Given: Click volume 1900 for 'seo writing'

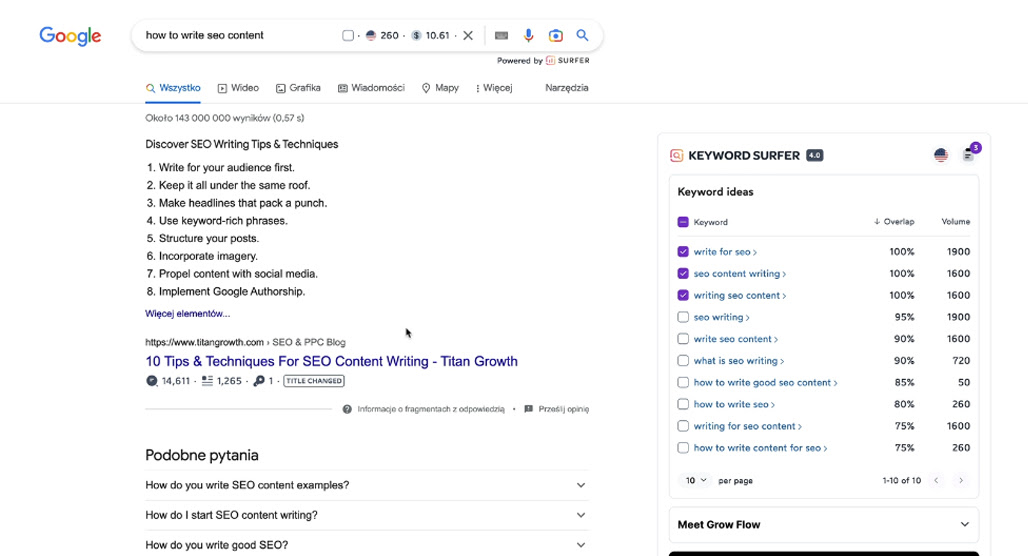Looking at the screenshot, I should click(958, 317).
